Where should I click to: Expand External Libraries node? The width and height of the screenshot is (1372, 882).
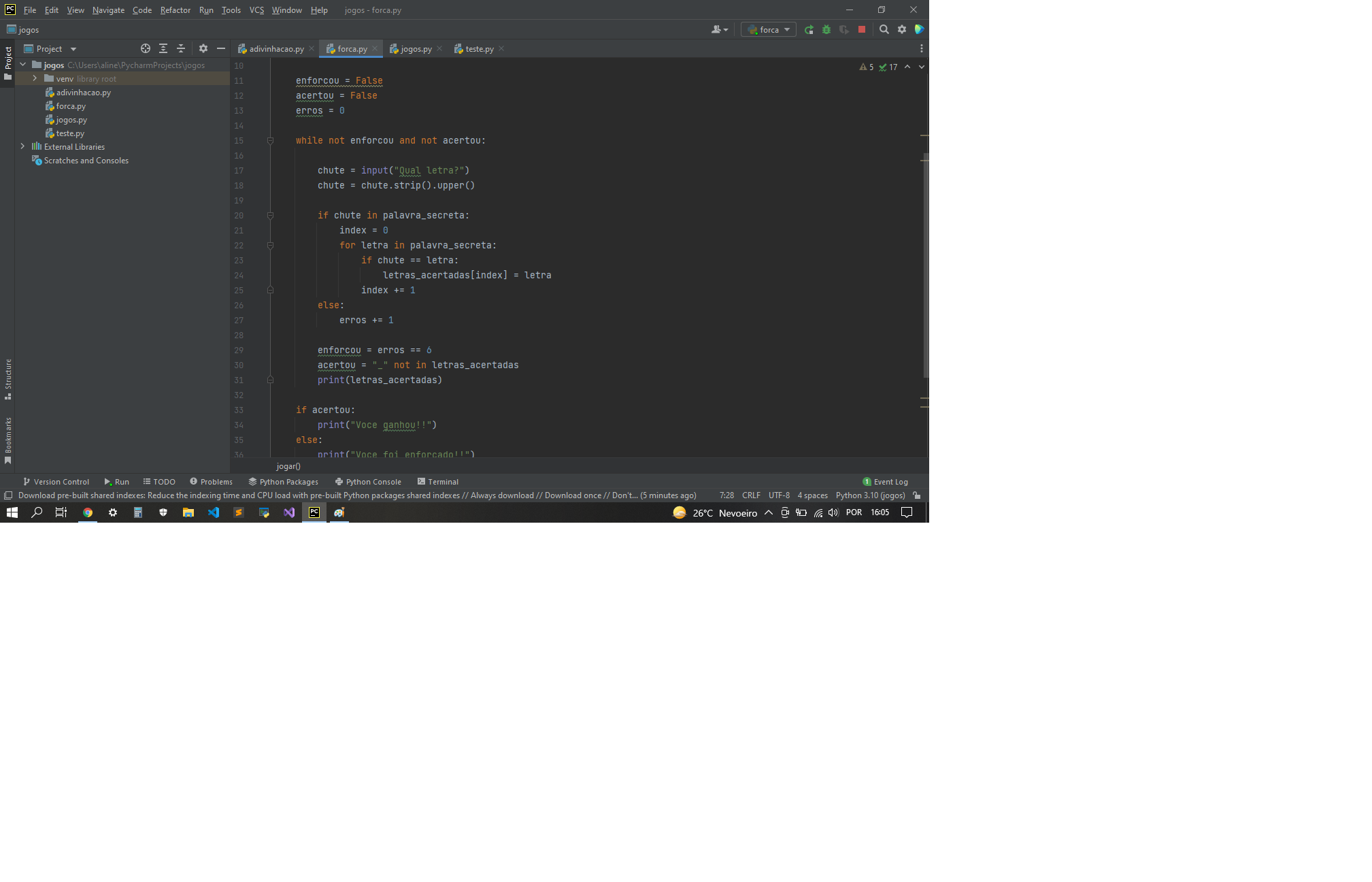tap(23, 147)
